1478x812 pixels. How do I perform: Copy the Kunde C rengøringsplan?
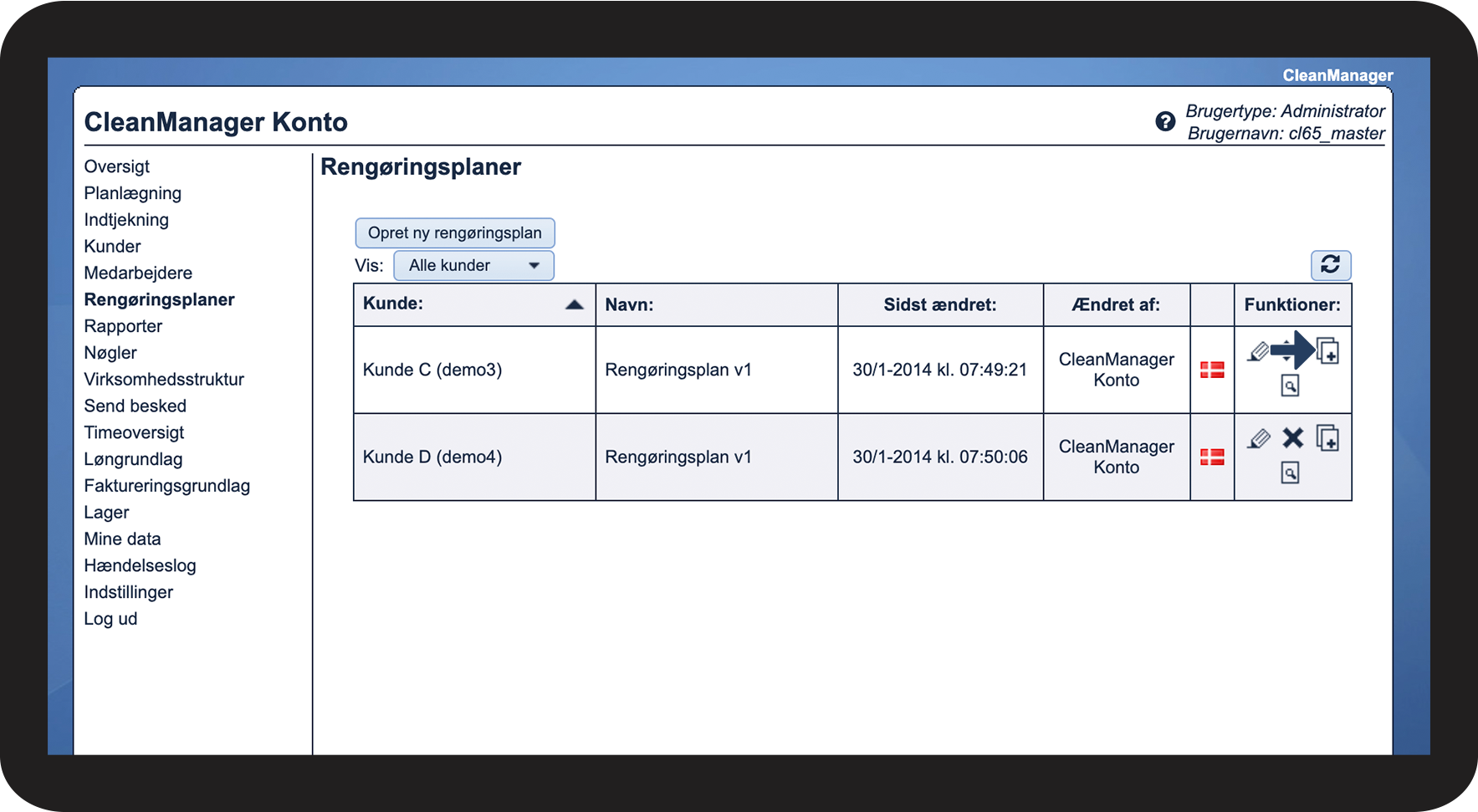[1328, 351]
